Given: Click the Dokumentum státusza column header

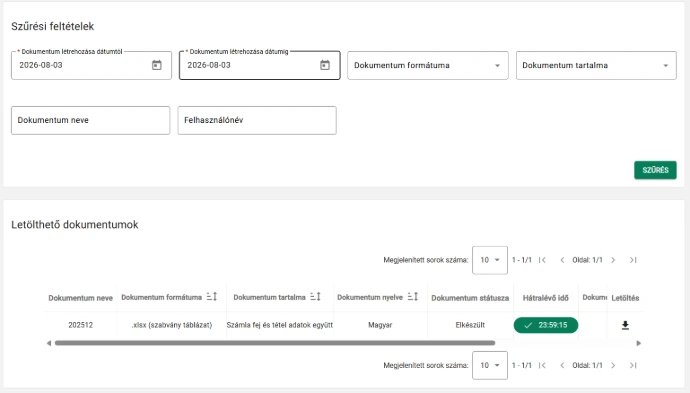Looking at the screenshot, I should click(x=470, y=298).
